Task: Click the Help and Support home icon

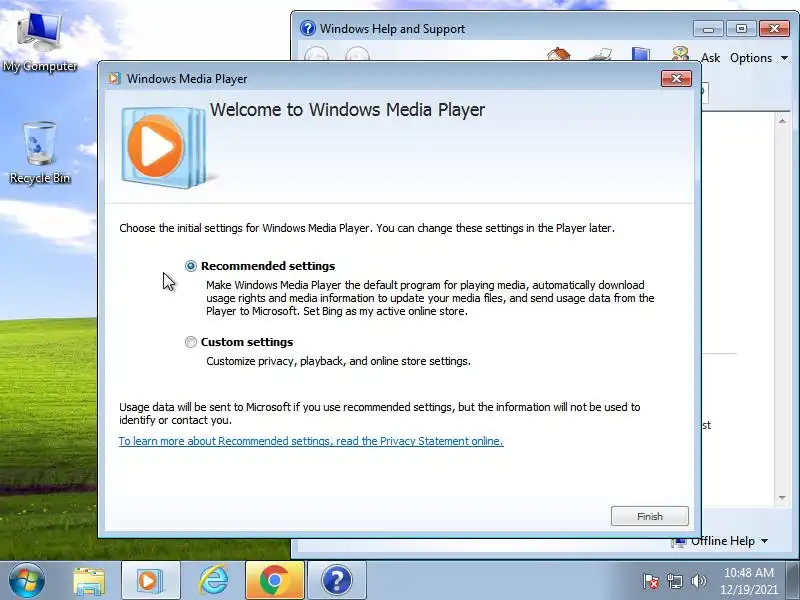Action: (x=559, y=54)
